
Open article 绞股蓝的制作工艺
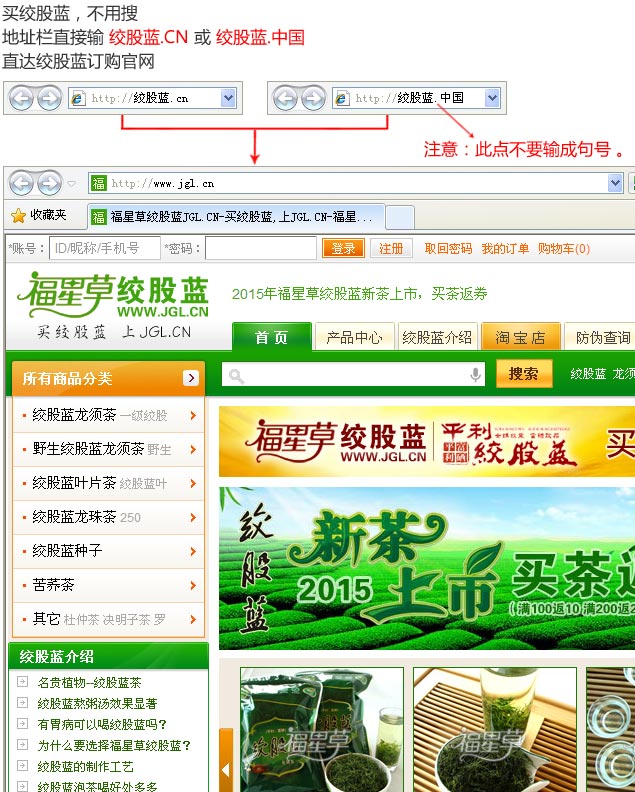(85, 766)
